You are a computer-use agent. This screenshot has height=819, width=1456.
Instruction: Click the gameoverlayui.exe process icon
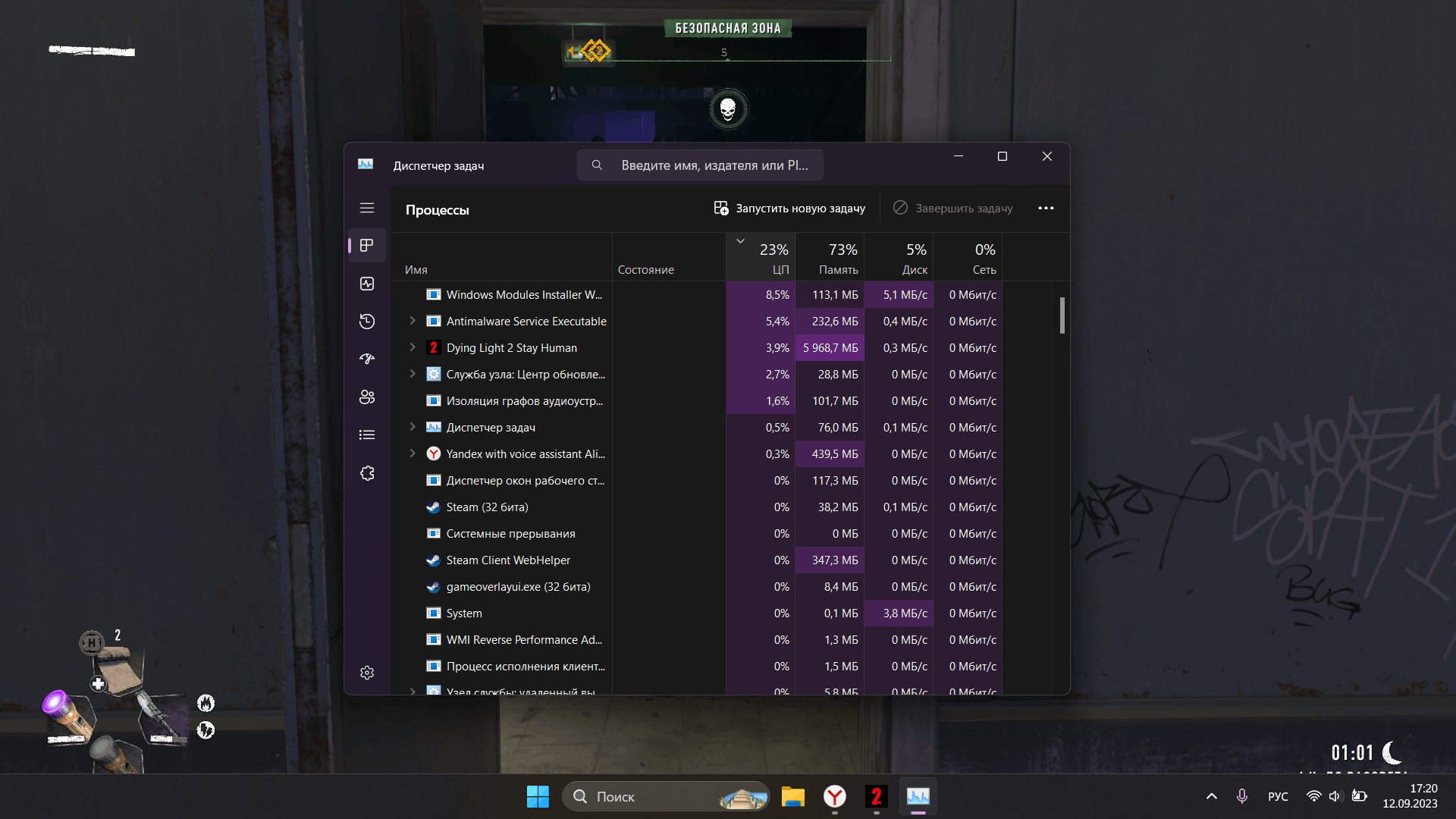click(x=434, y=587)
